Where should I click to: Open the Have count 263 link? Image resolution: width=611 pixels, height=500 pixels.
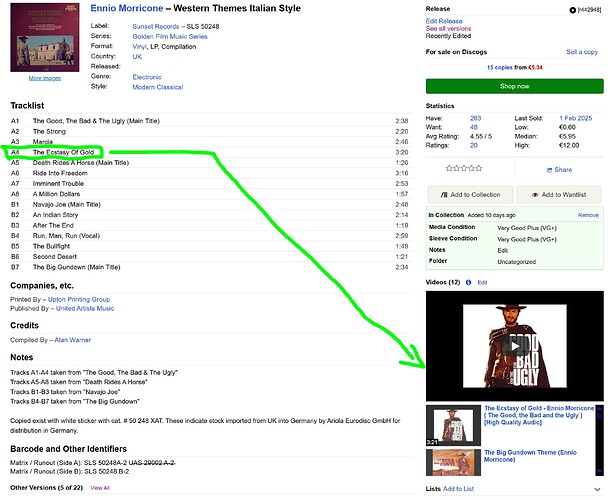coord(475,118)
